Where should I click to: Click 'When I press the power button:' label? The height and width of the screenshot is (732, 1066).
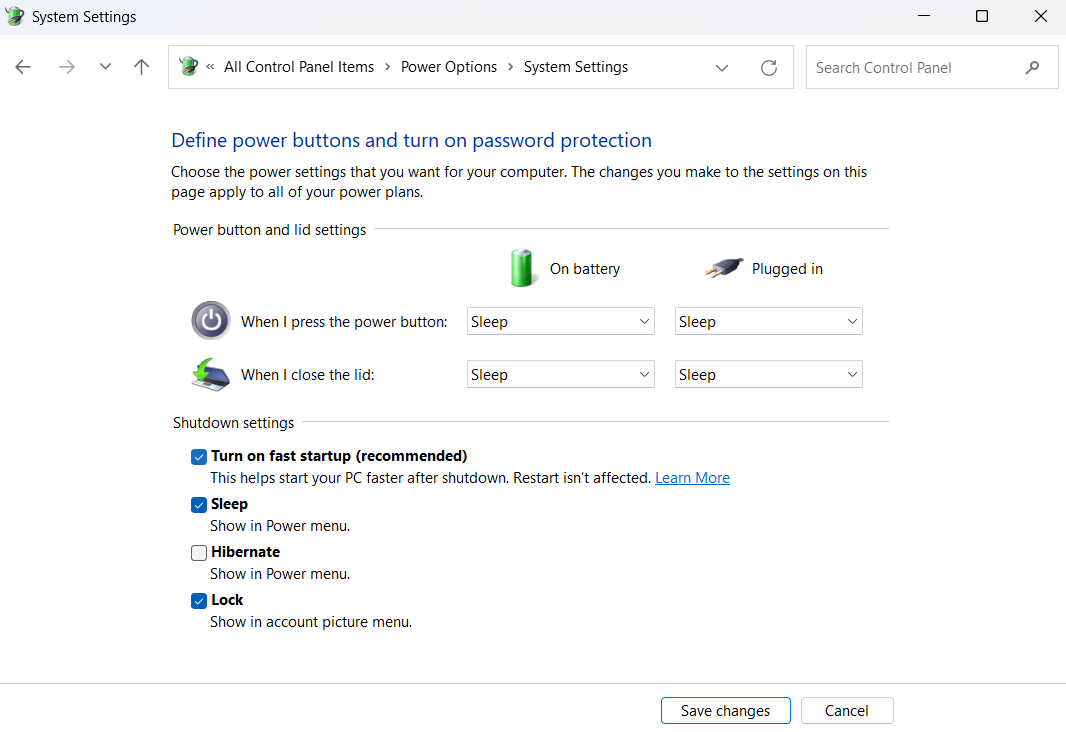point(344,321)
